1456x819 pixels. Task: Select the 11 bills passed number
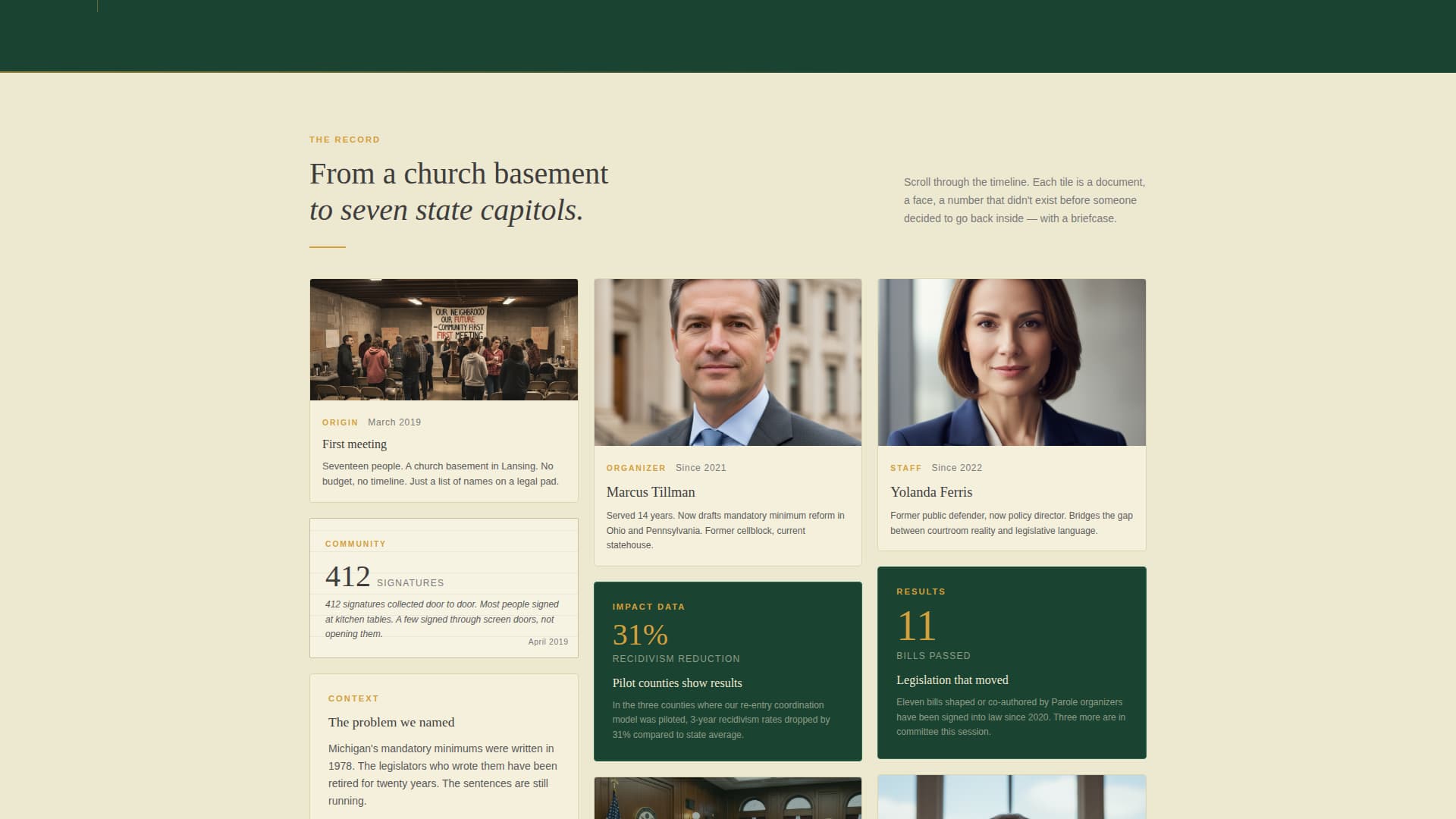tap(915, 625)
